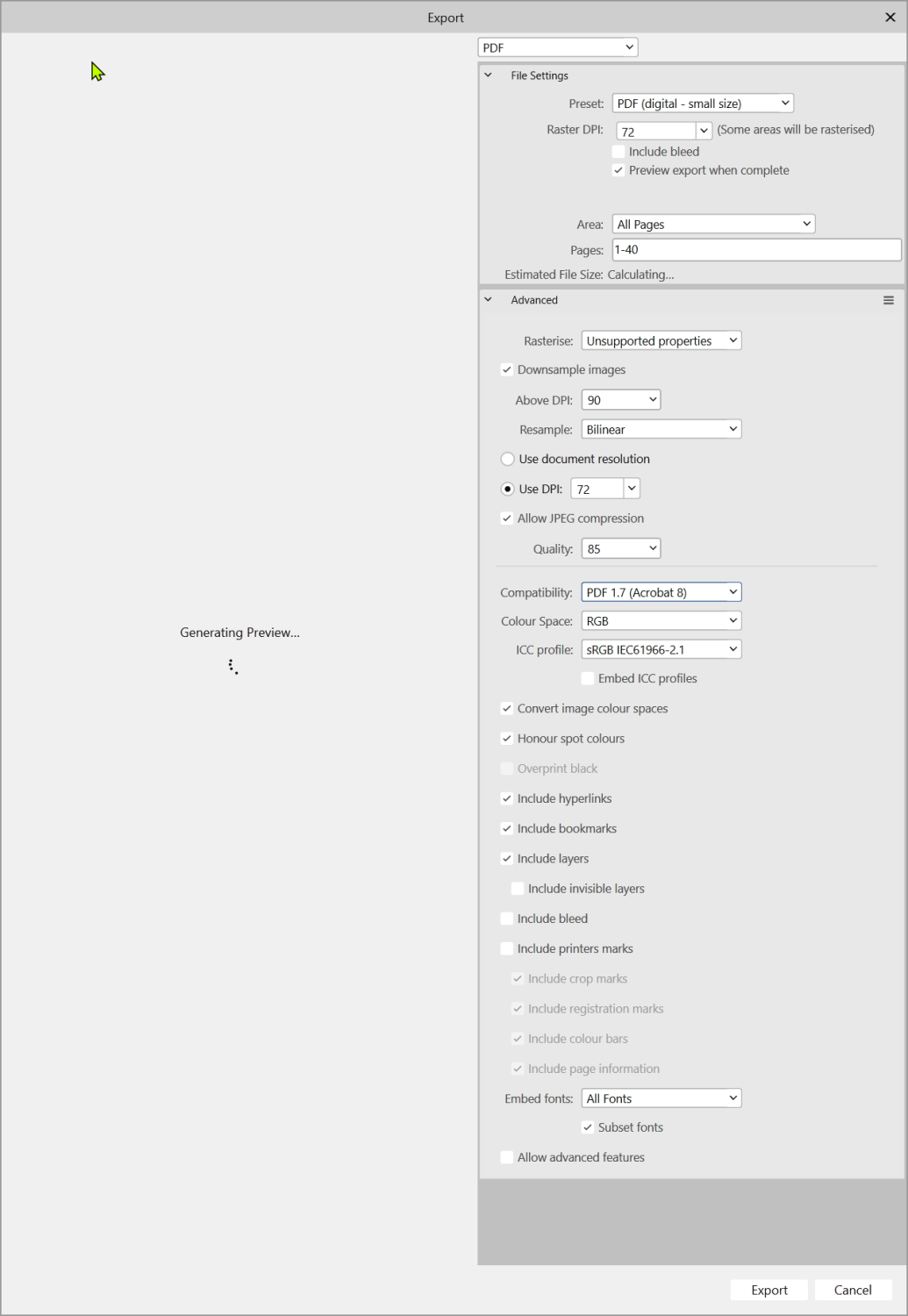Open the JPEG Quality dropdown

(x=621, y=549)
